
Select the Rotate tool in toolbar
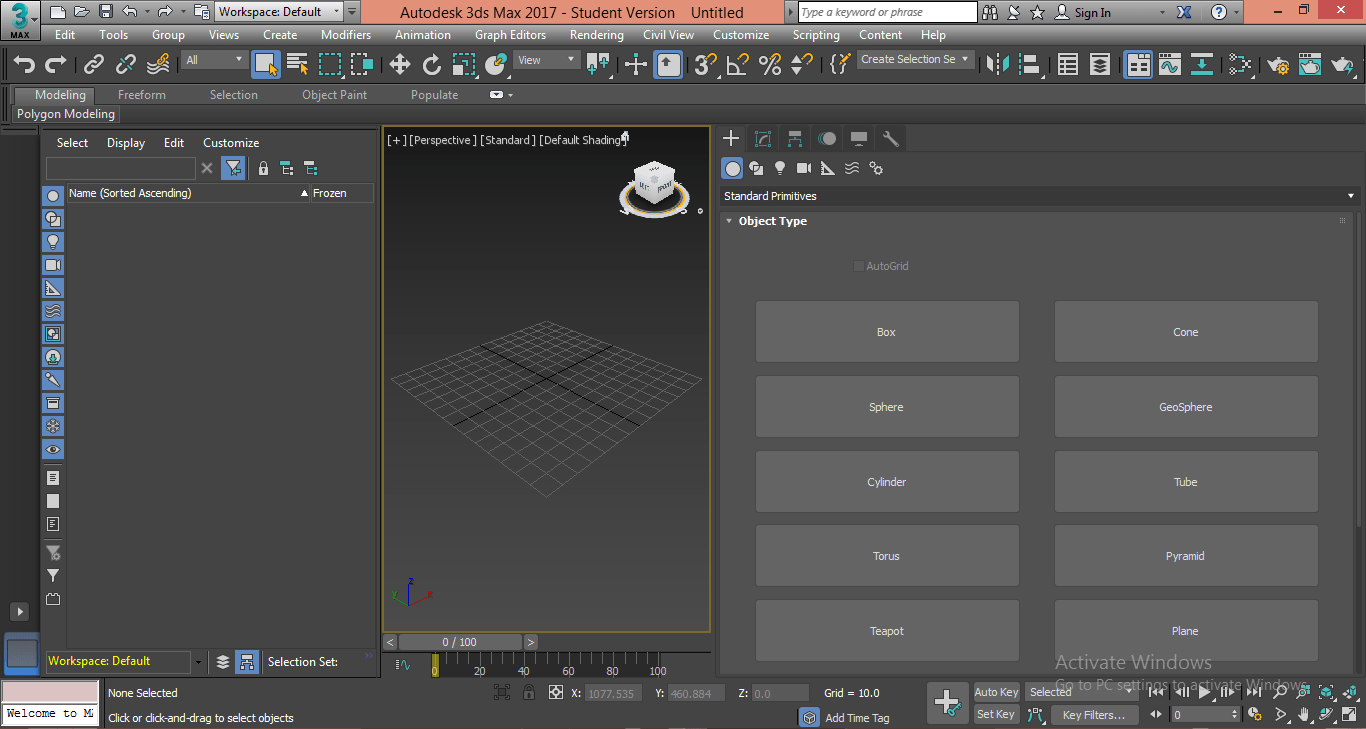click(432, 65)
